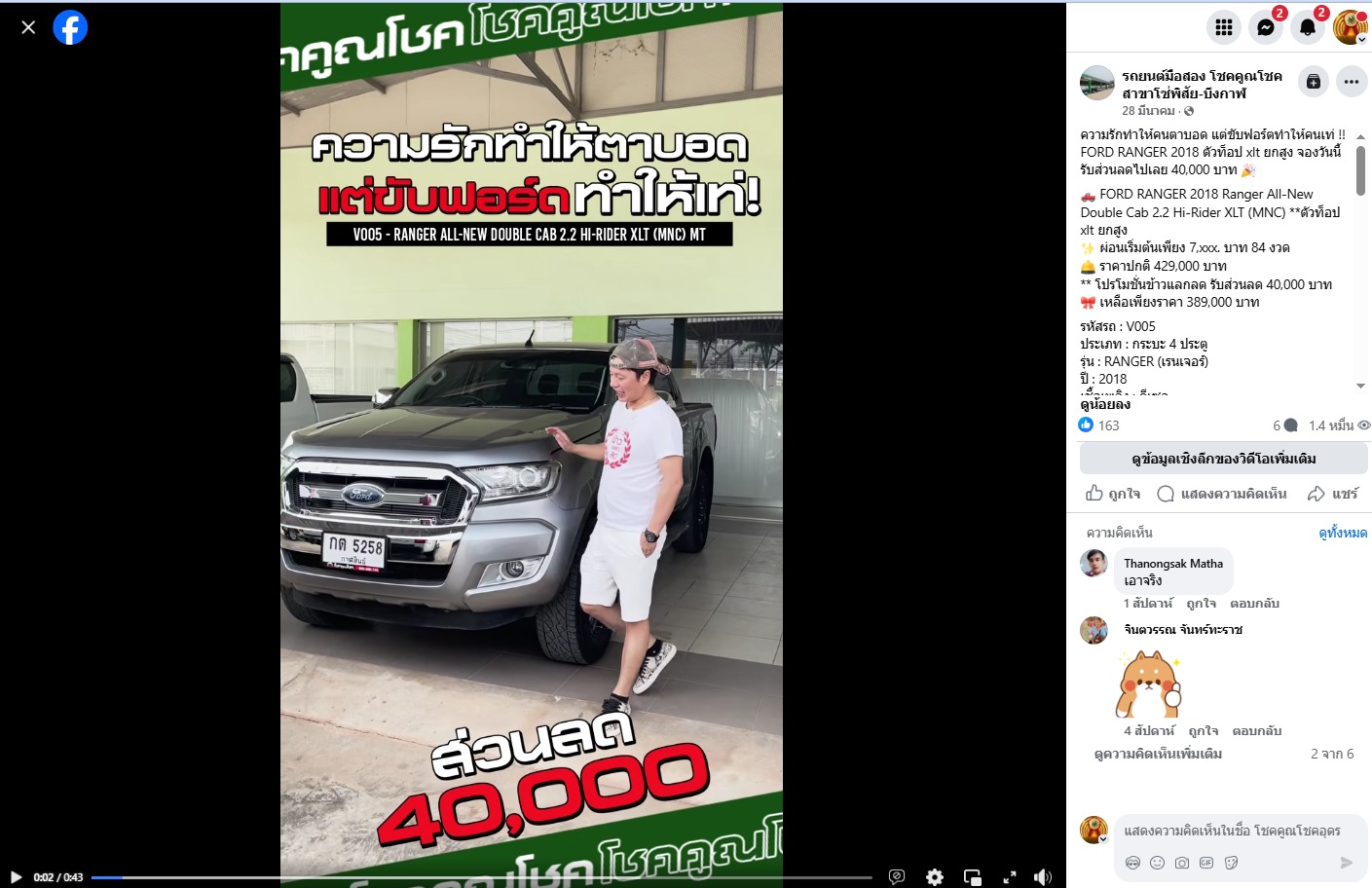Image resolution: width=1372 pixels, height=888 pixels.
Task: Click the แชร์ share action
Action: click(x=1332, y=494)
